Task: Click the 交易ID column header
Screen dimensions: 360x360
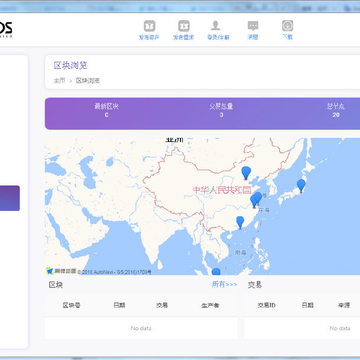Action: [266, 305]
